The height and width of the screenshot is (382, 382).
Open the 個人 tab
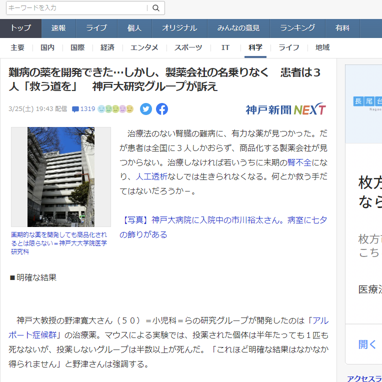[x=135, y=28]
